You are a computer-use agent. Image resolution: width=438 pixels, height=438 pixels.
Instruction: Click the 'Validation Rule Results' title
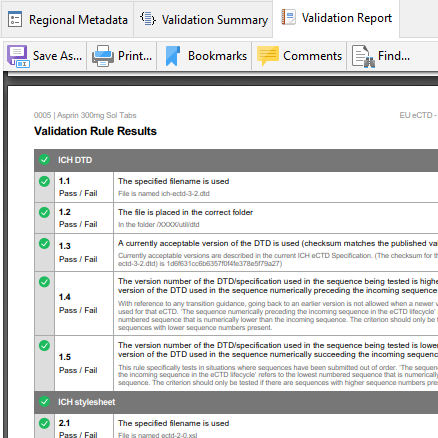click(95, 131)
